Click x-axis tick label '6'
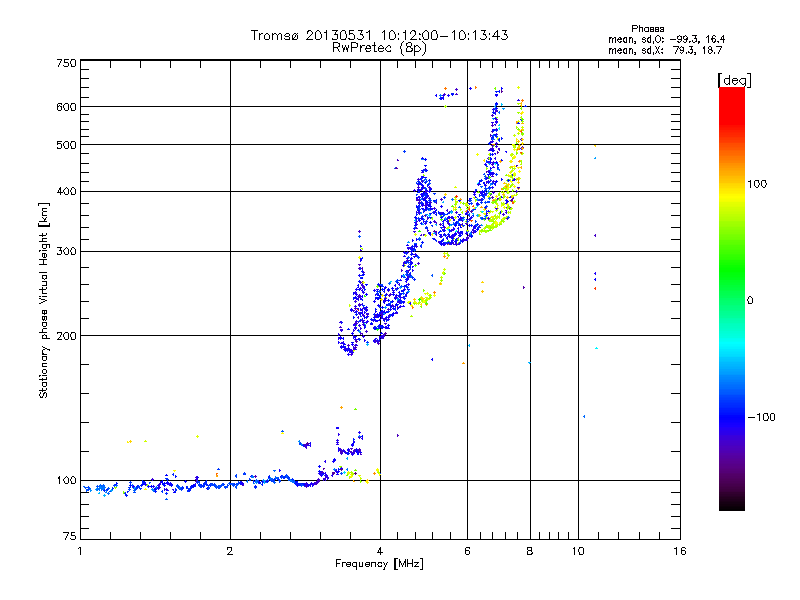This screenshot has width=800, height=600. click(x=467, y=551)
